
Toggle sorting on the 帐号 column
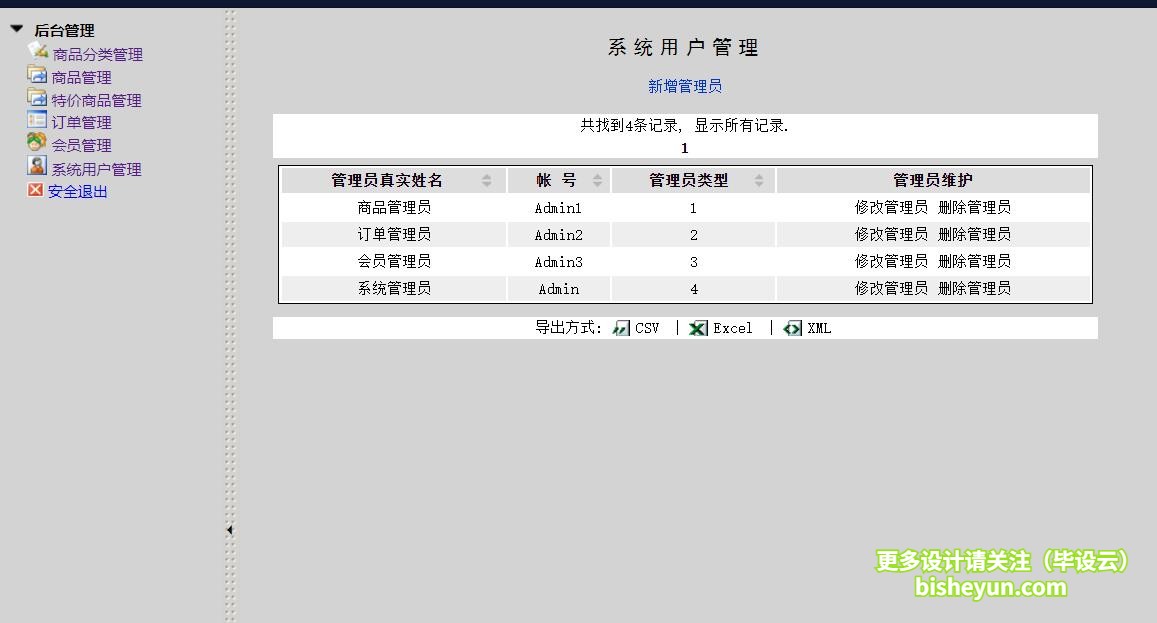click(x=597, y=179)
